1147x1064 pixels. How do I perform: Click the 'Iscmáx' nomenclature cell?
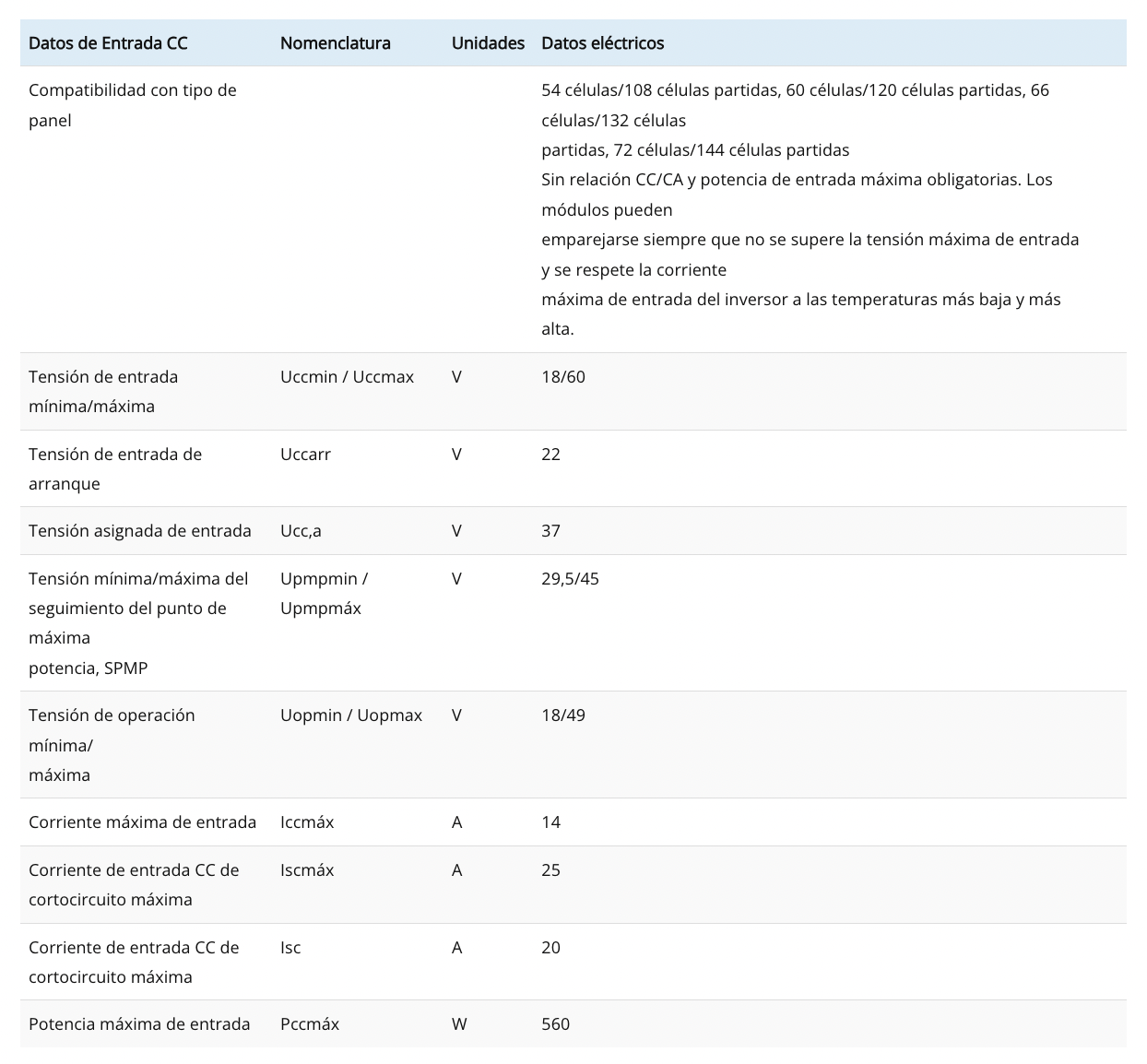pos(307,870)
